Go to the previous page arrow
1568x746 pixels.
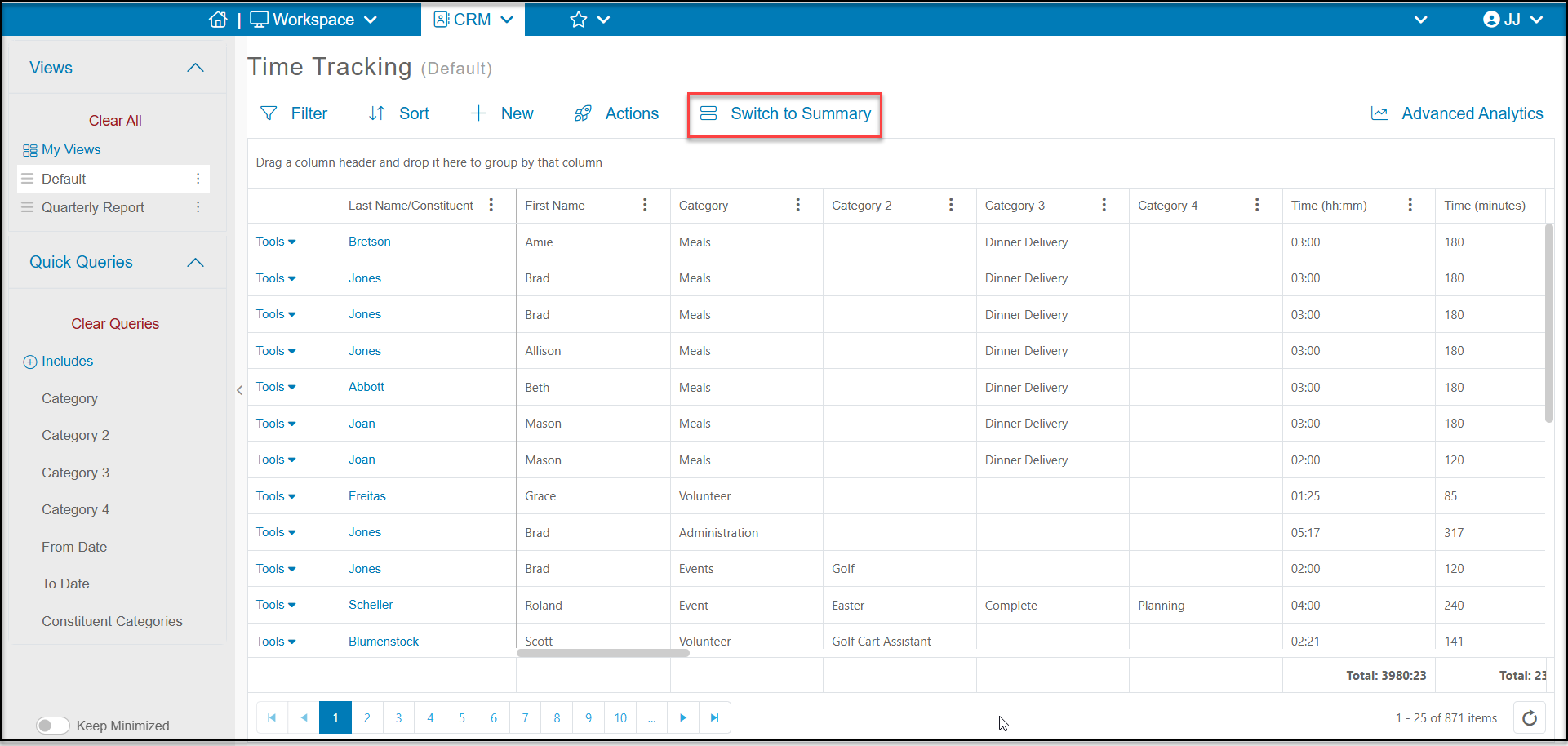pos(304,717)
